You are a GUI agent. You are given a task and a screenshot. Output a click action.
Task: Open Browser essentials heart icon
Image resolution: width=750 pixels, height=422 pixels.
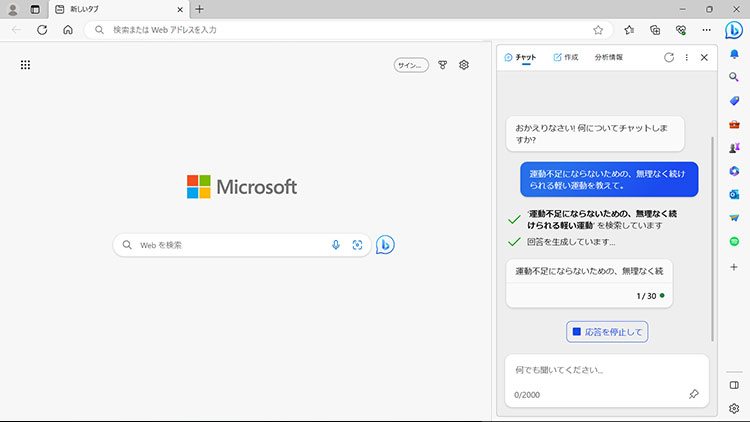[681, 30]
